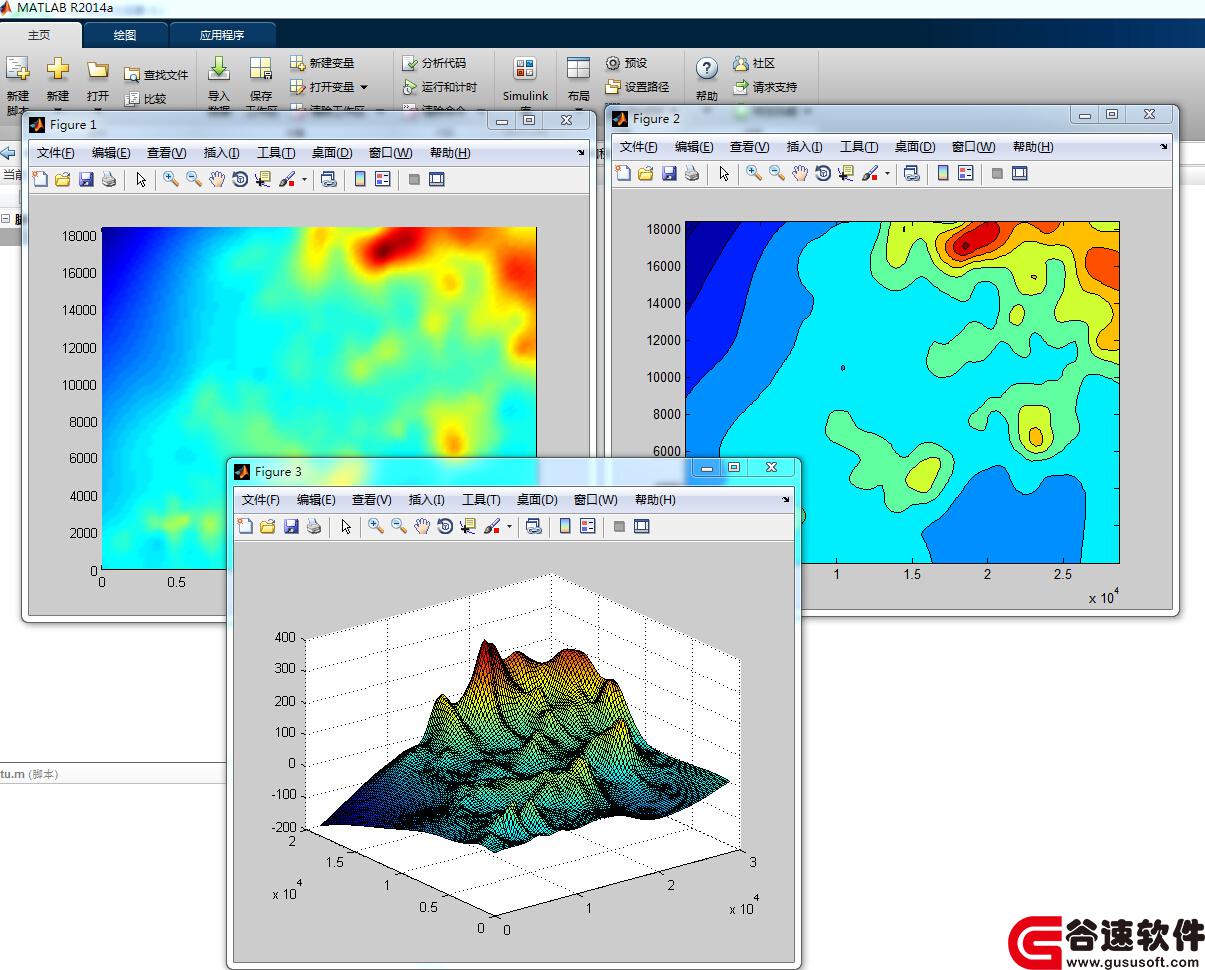1205x970 pixels.
Task: Print Figure 1 with the printer icon
Action: coord(109,180)
